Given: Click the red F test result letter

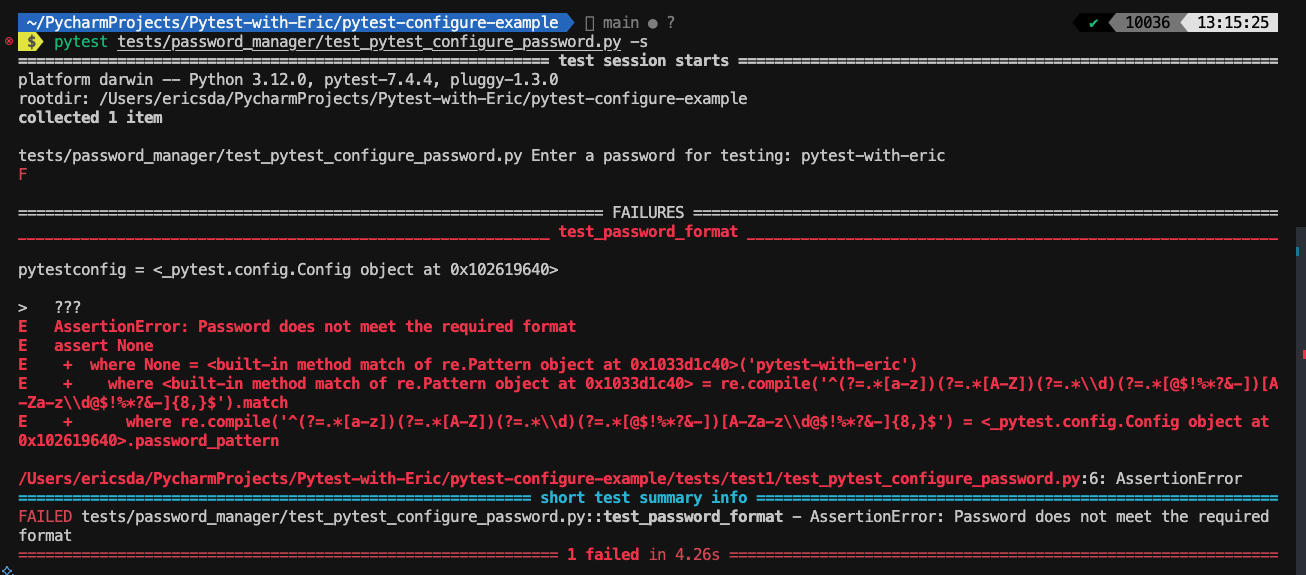Looking at the screenshot, I should pyautogui.click(x=23, y=174).
